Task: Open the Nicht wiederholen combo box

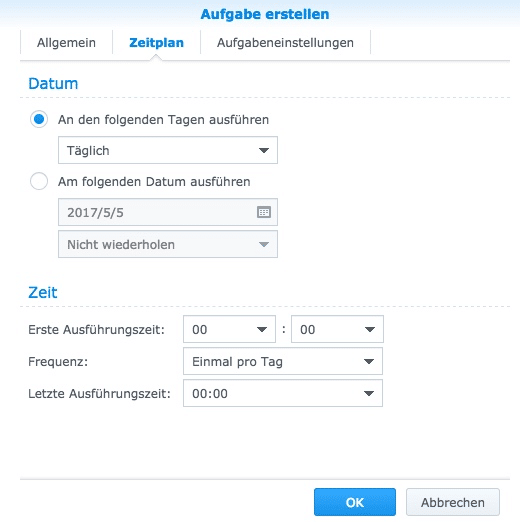Action: pos(168,244)
